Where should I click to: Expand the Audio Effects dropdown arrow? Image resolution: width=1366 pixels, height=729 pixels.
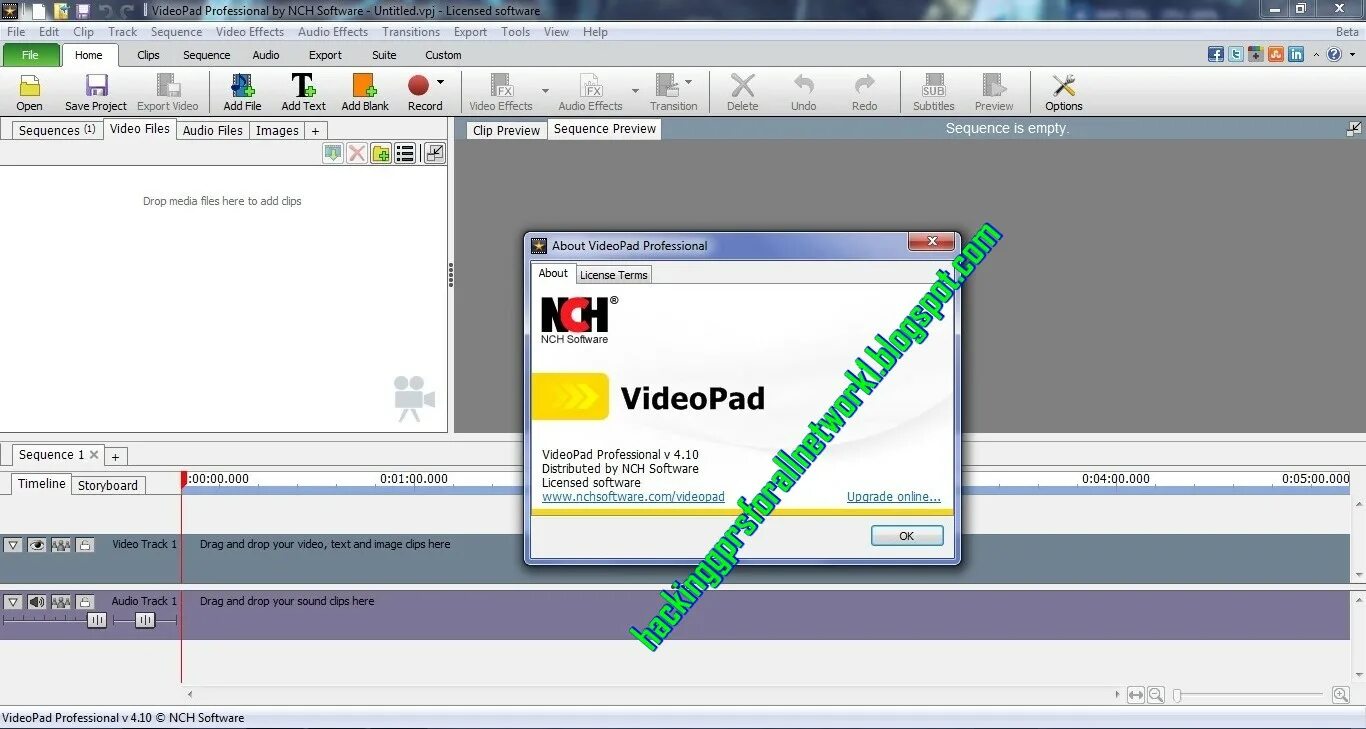[x=635, y=91]
